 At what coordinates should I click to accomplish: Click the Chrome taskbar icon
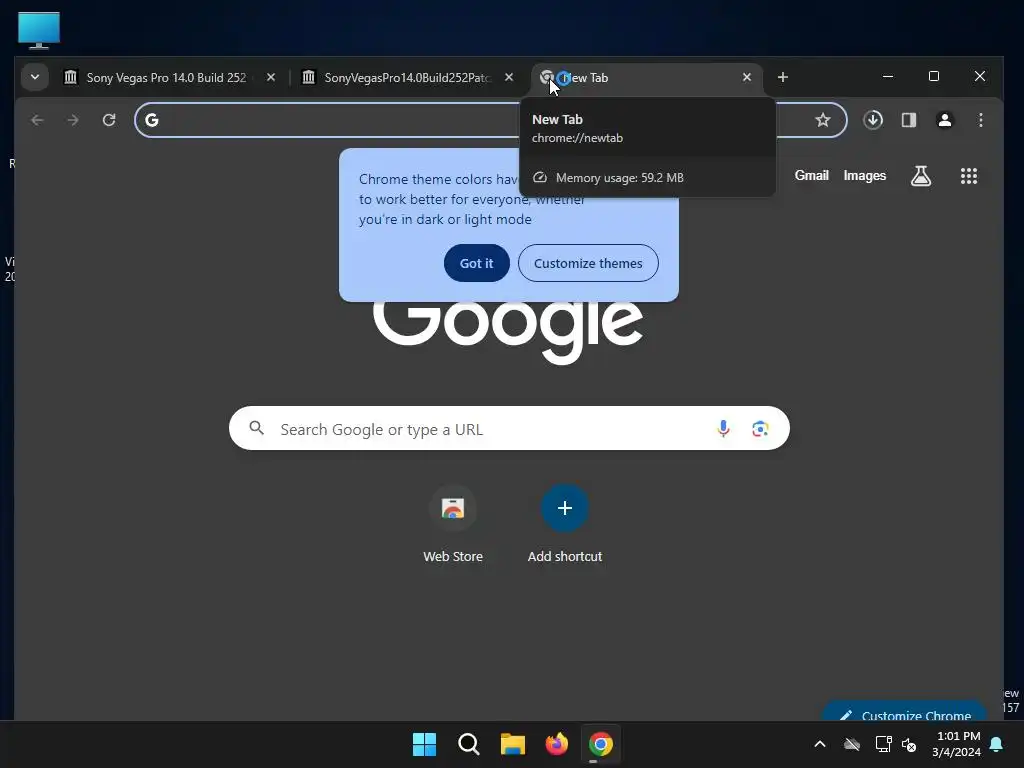point(601,744)
